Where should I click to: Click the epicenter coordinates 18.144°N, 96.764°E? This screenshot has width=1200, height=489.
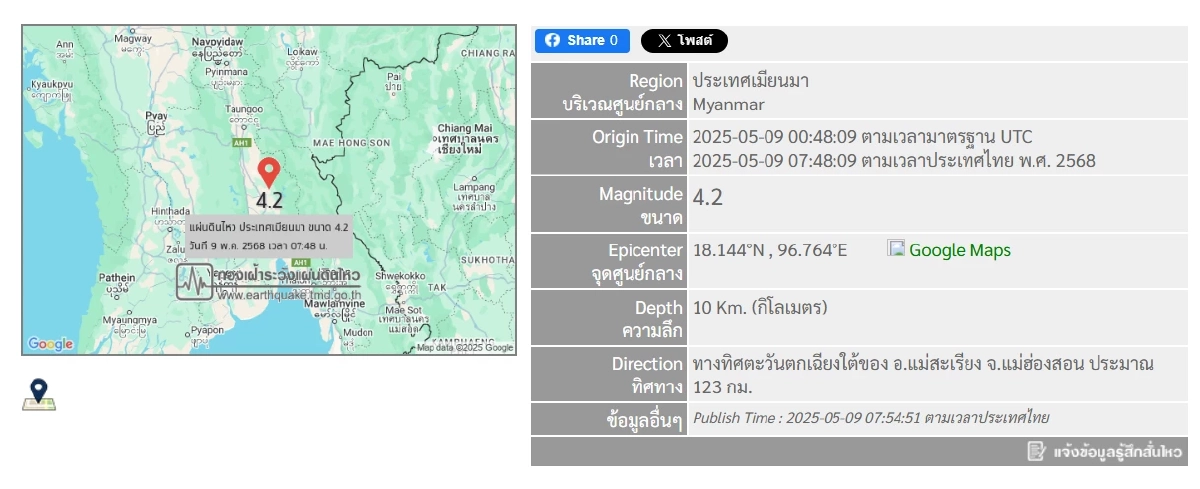pos(769,250)
